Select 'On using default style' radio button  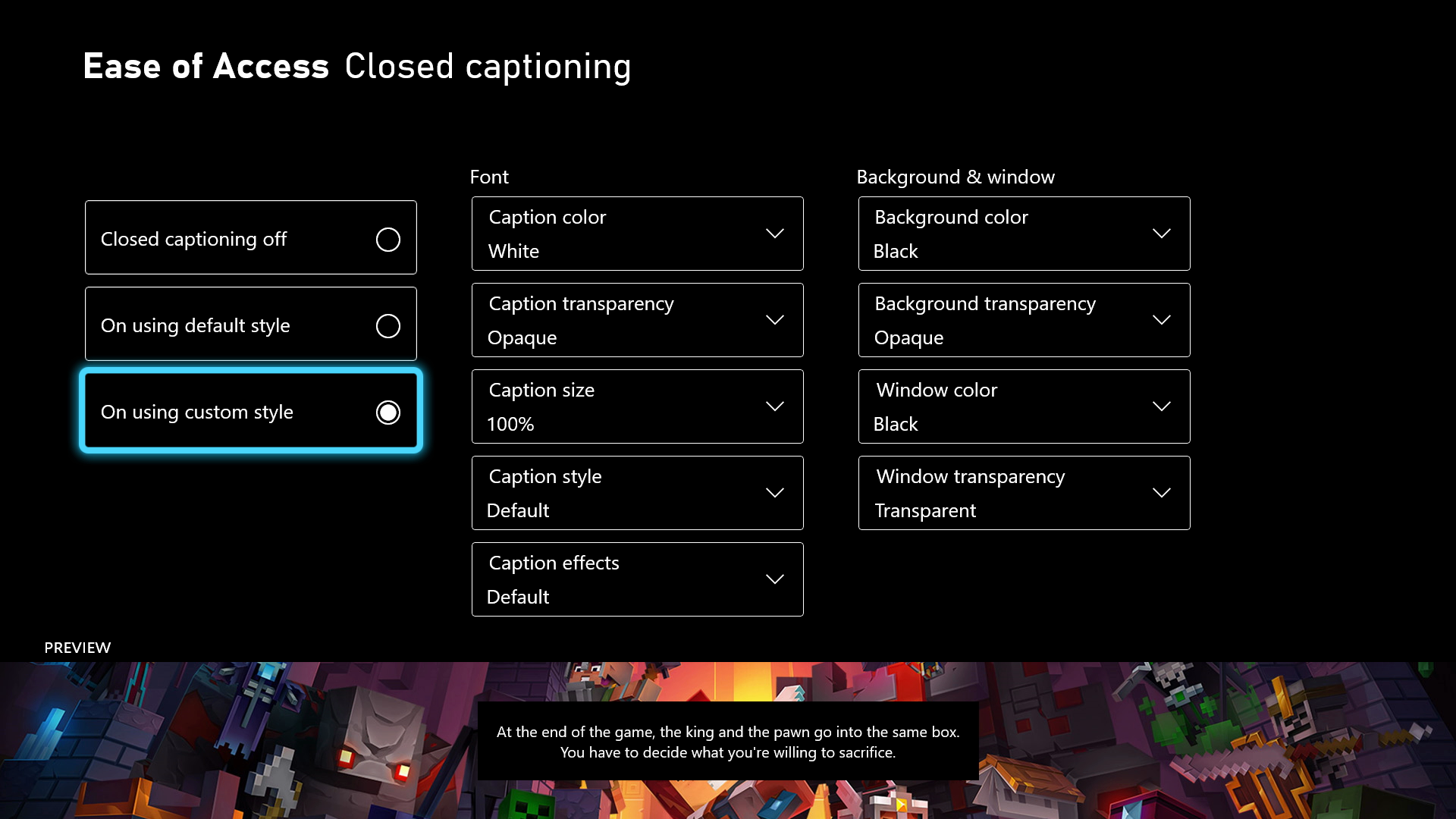[x=387, y=325]
